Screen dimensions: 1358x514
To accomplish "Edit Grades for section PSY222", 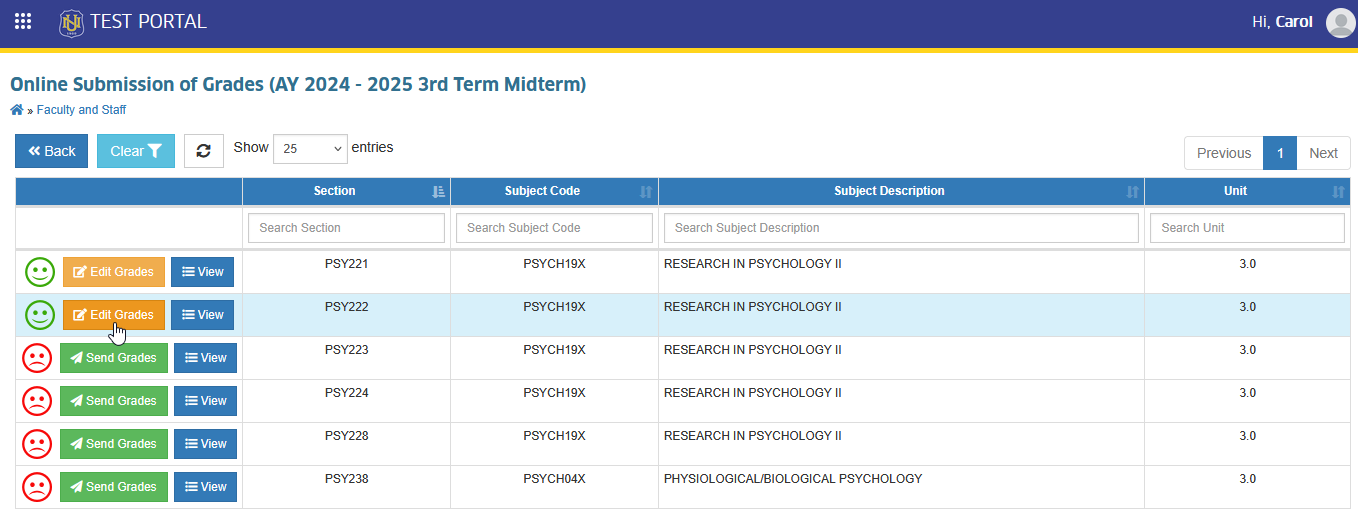I will tap(114, 315).
